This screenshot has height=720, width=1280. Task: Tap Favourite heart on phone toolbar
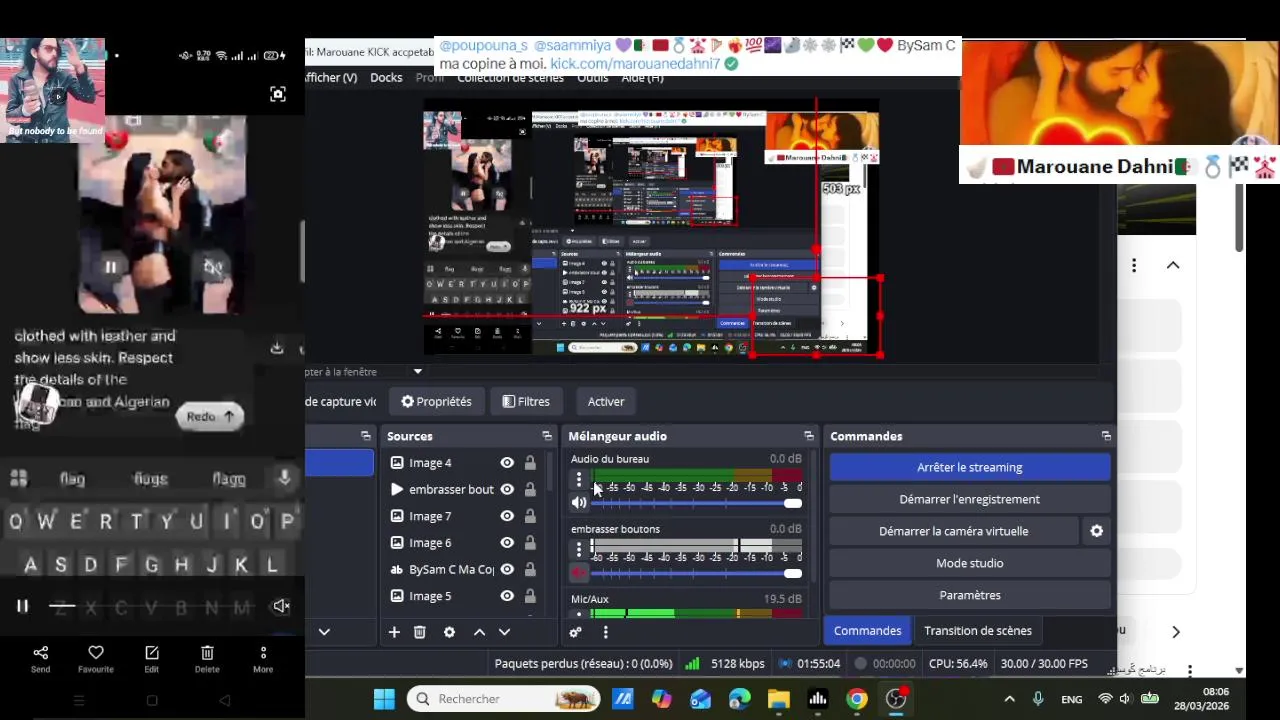[96, 658]
